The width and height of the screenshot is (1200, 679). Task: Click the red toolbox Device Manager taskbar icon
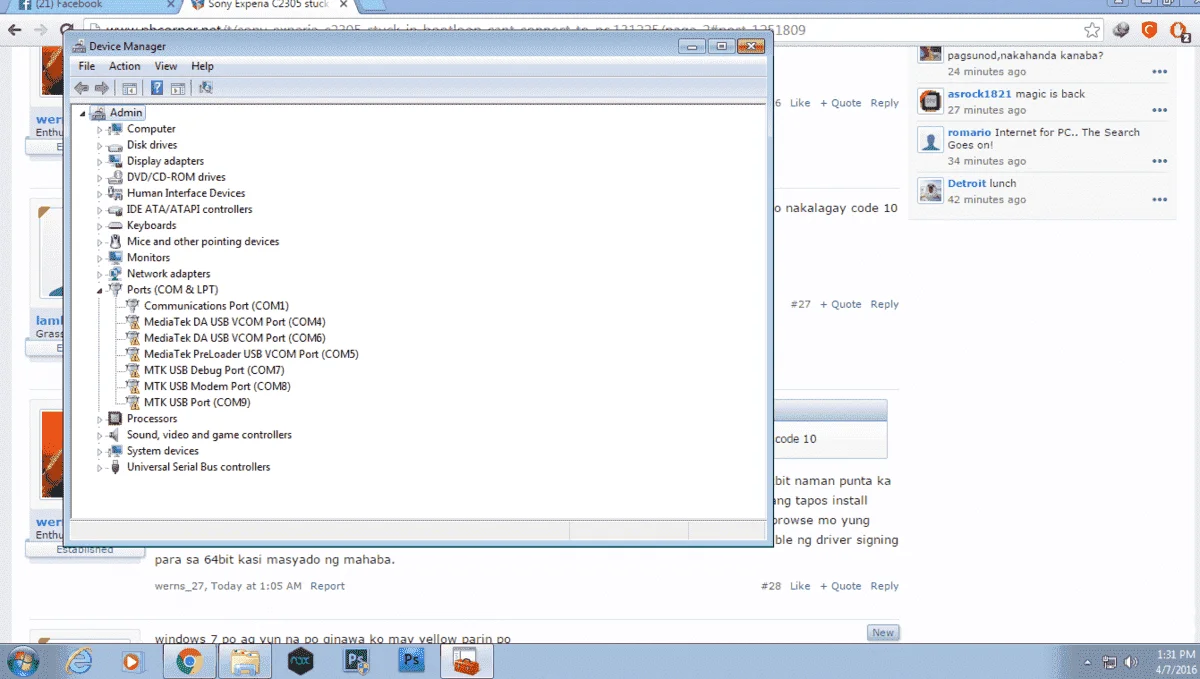coord(468,661)
